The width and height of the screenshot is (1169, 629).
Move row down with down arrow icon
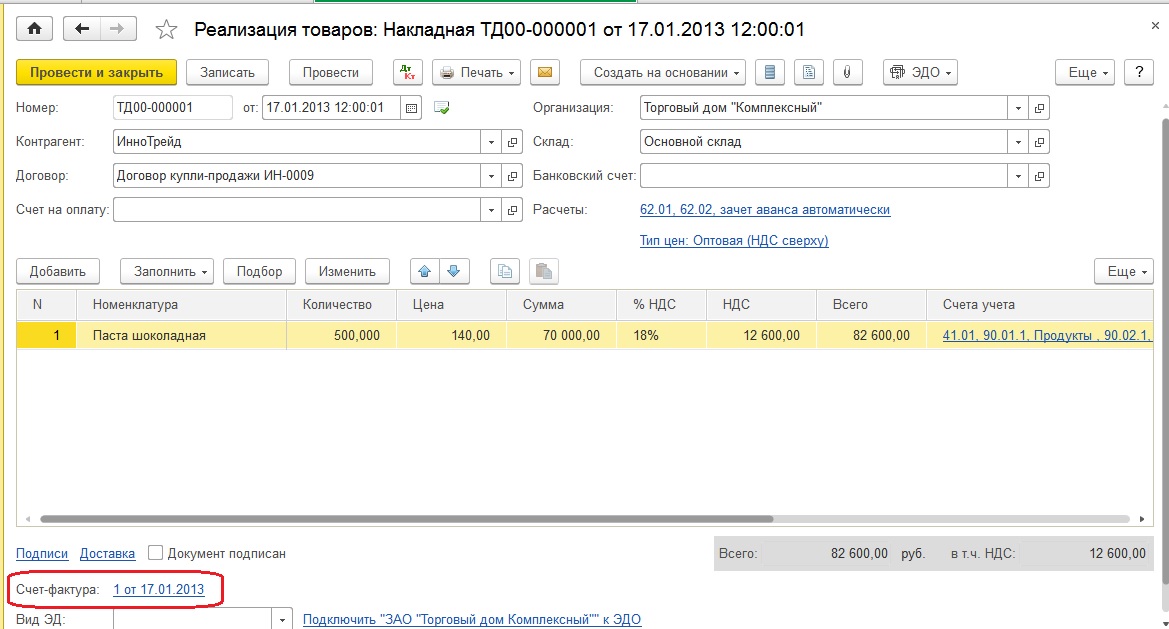point(453,271)
